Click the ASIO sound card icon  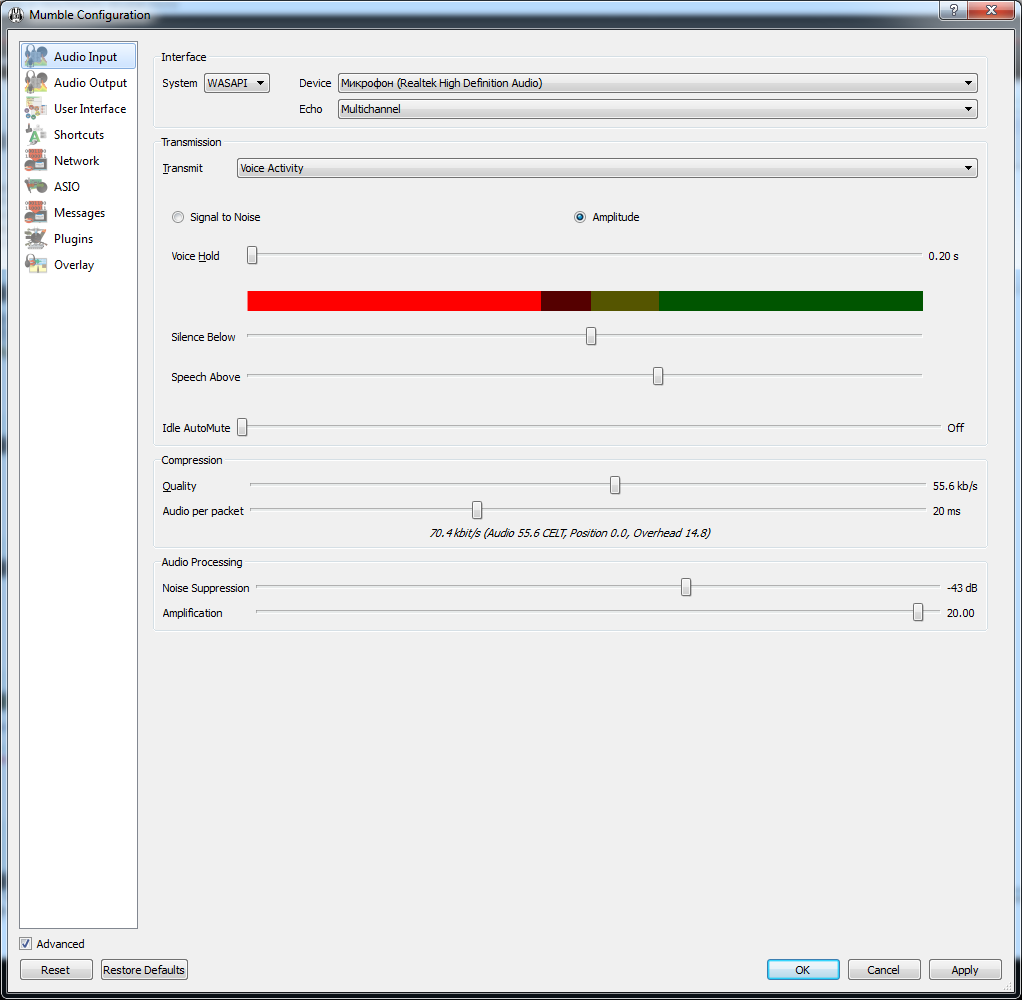(x=36, y=186)
